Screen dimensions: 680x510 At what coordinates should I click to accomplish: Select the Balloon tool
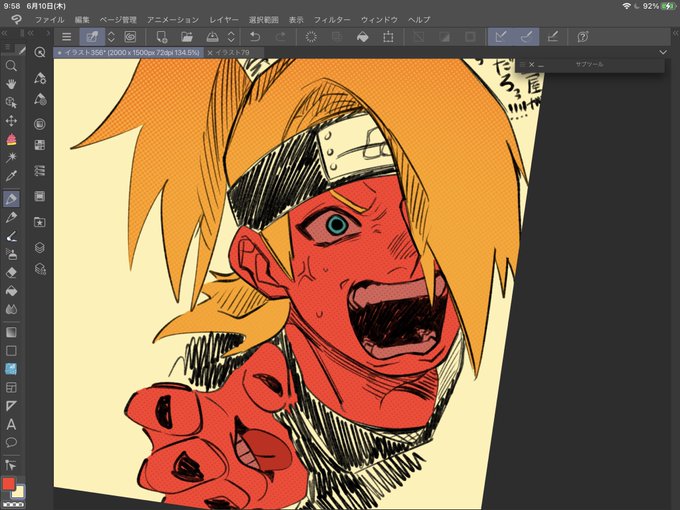click(11, 442)
